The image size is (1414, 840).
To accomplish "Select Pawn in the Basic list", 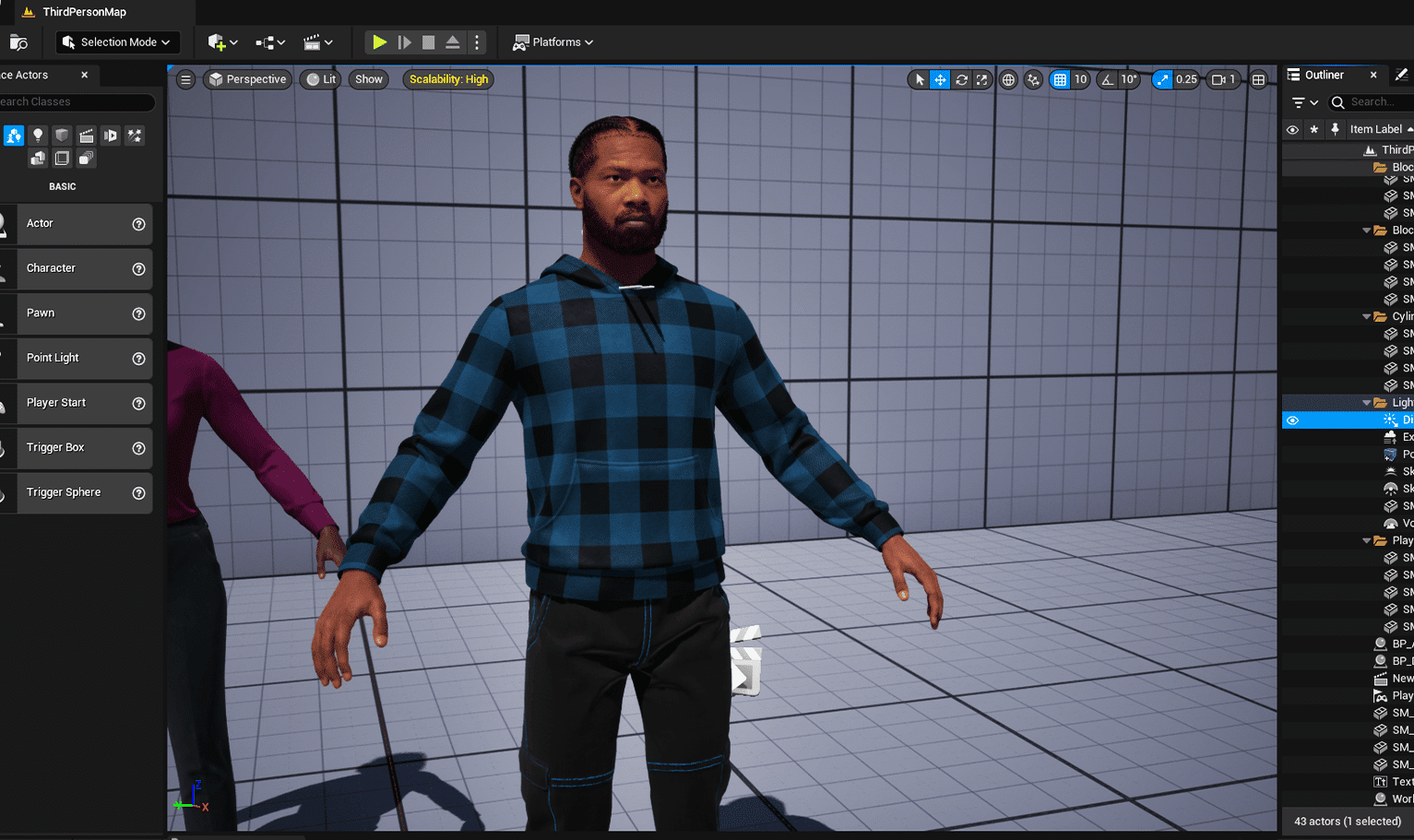I will tap(76, 314).
